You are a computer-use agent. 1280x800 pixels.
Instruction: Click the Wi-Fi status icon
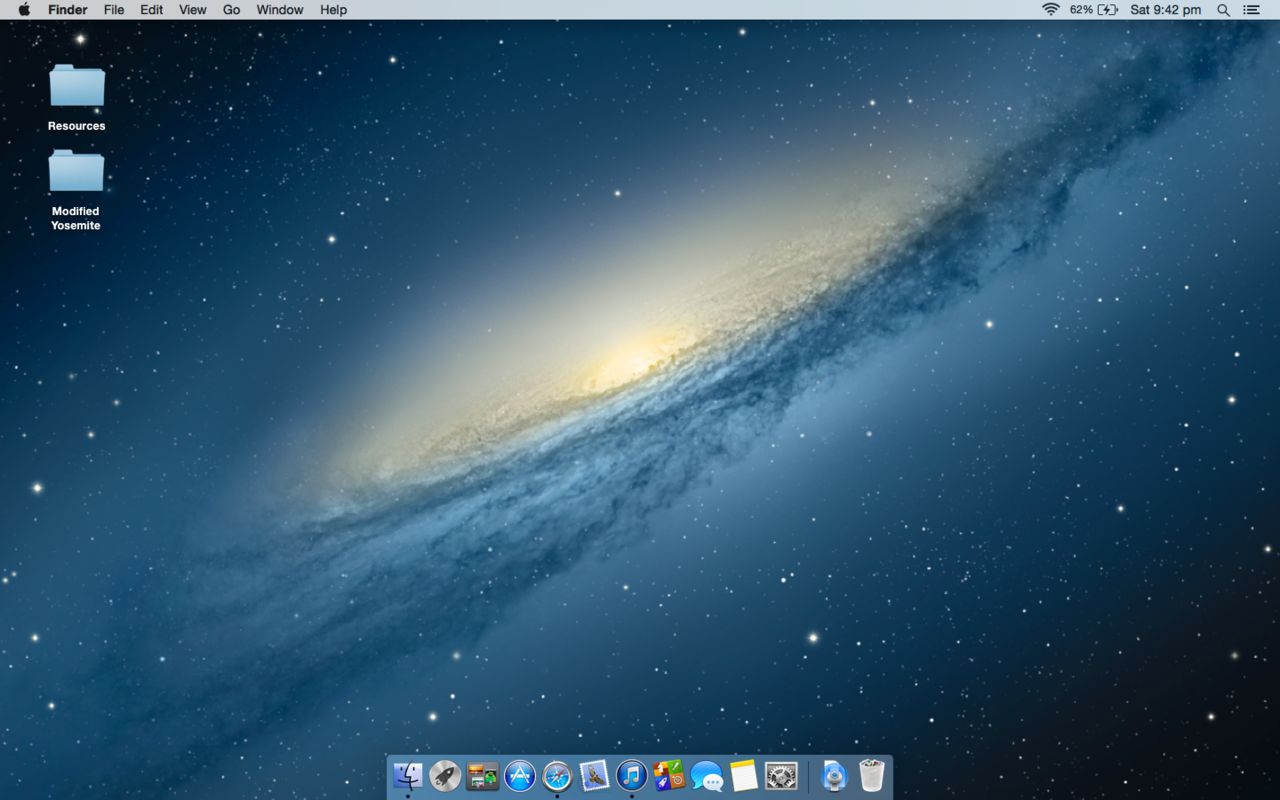[x=1050, y=10]
